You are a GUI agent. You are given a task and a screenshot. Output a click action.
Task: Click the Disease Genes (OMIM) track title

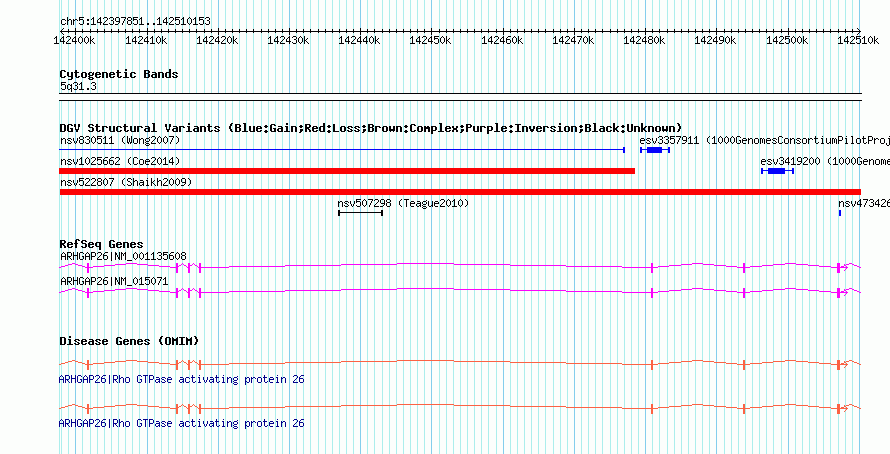[x=129, y=342]
